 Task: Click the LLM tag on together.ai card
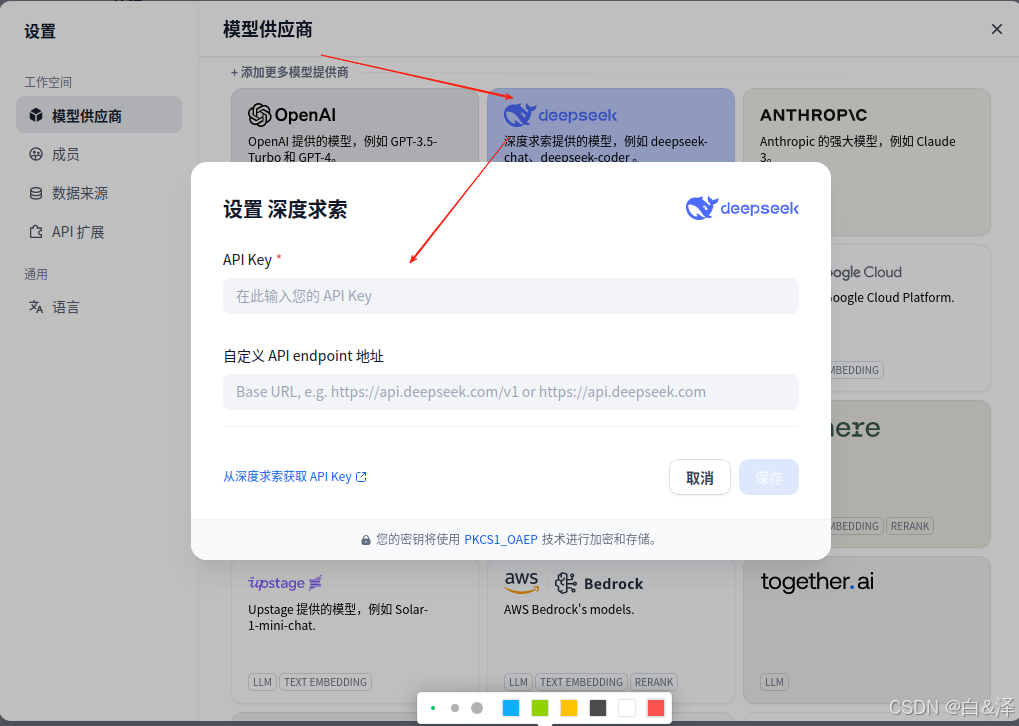(x=774, y=682)
